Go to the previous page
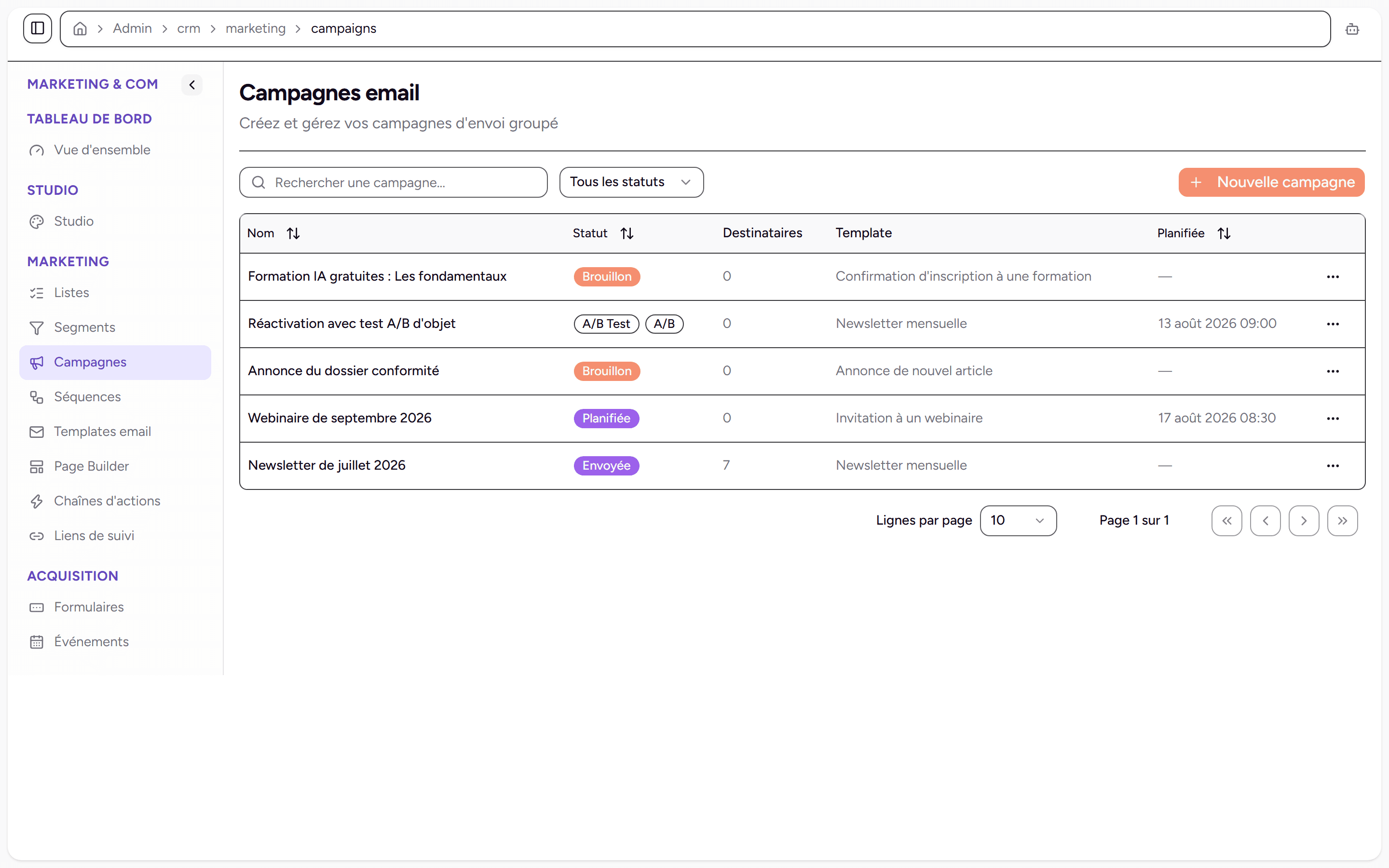 point(1265,521)
